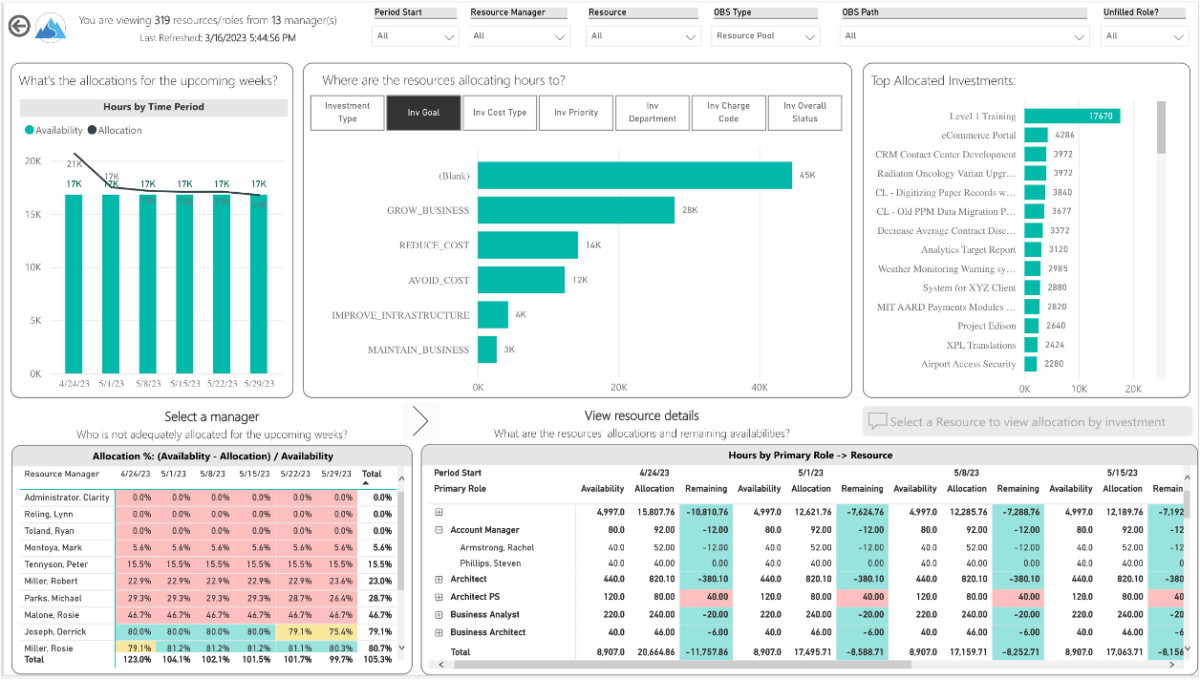Toggle the Inv Department filter button

(x=652, y=113)
